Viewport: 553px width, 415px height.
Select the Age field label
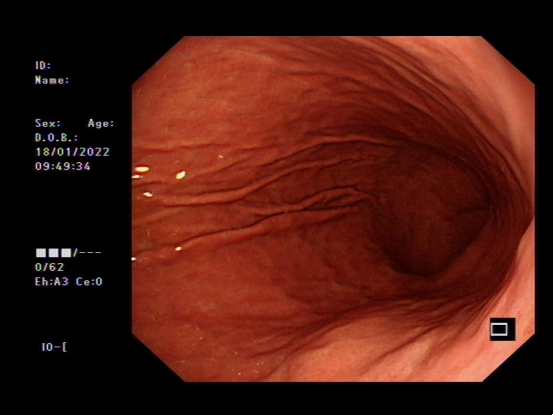(101, 123)
